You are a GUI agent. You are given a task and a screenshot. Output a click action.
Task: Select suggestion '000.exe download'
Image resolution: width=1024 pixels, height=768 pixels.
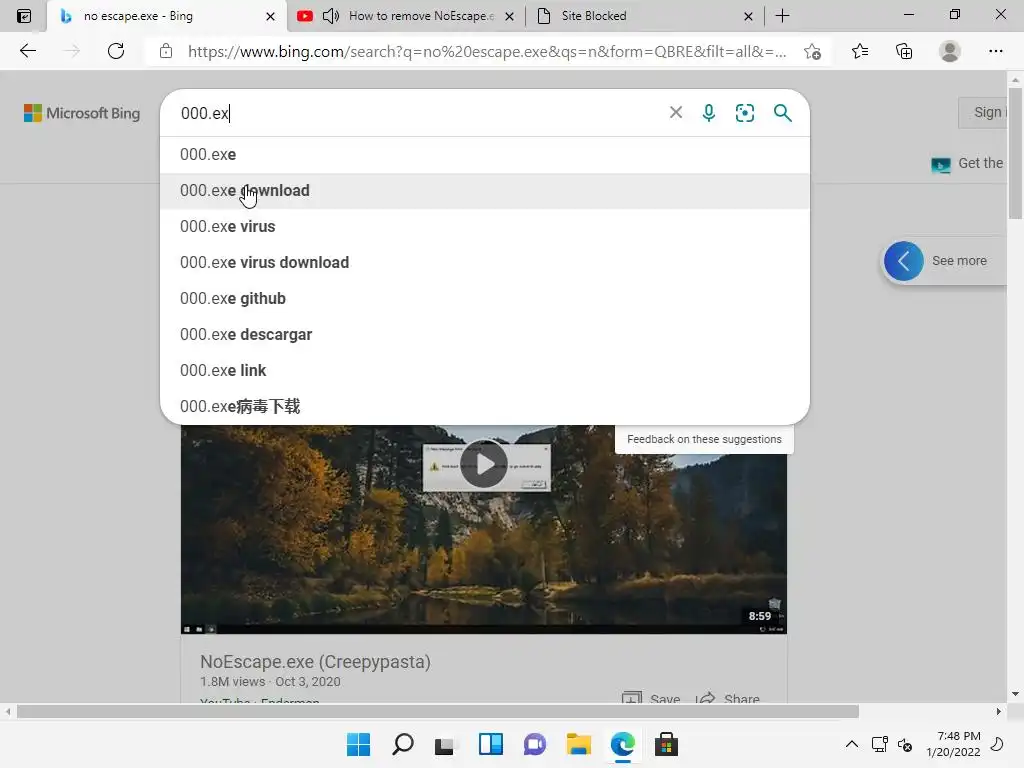point(485,191)
